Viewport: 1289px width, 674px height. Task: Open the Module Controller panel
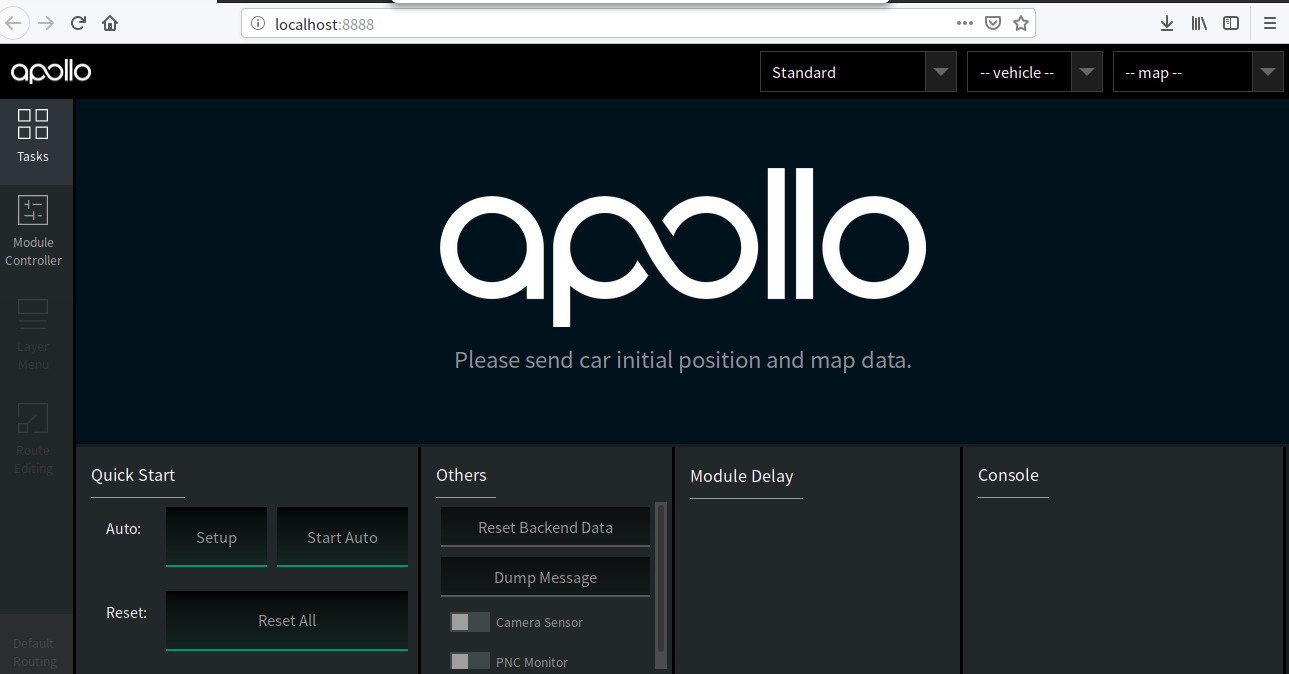pyautogui.click(x=33, y=230)
